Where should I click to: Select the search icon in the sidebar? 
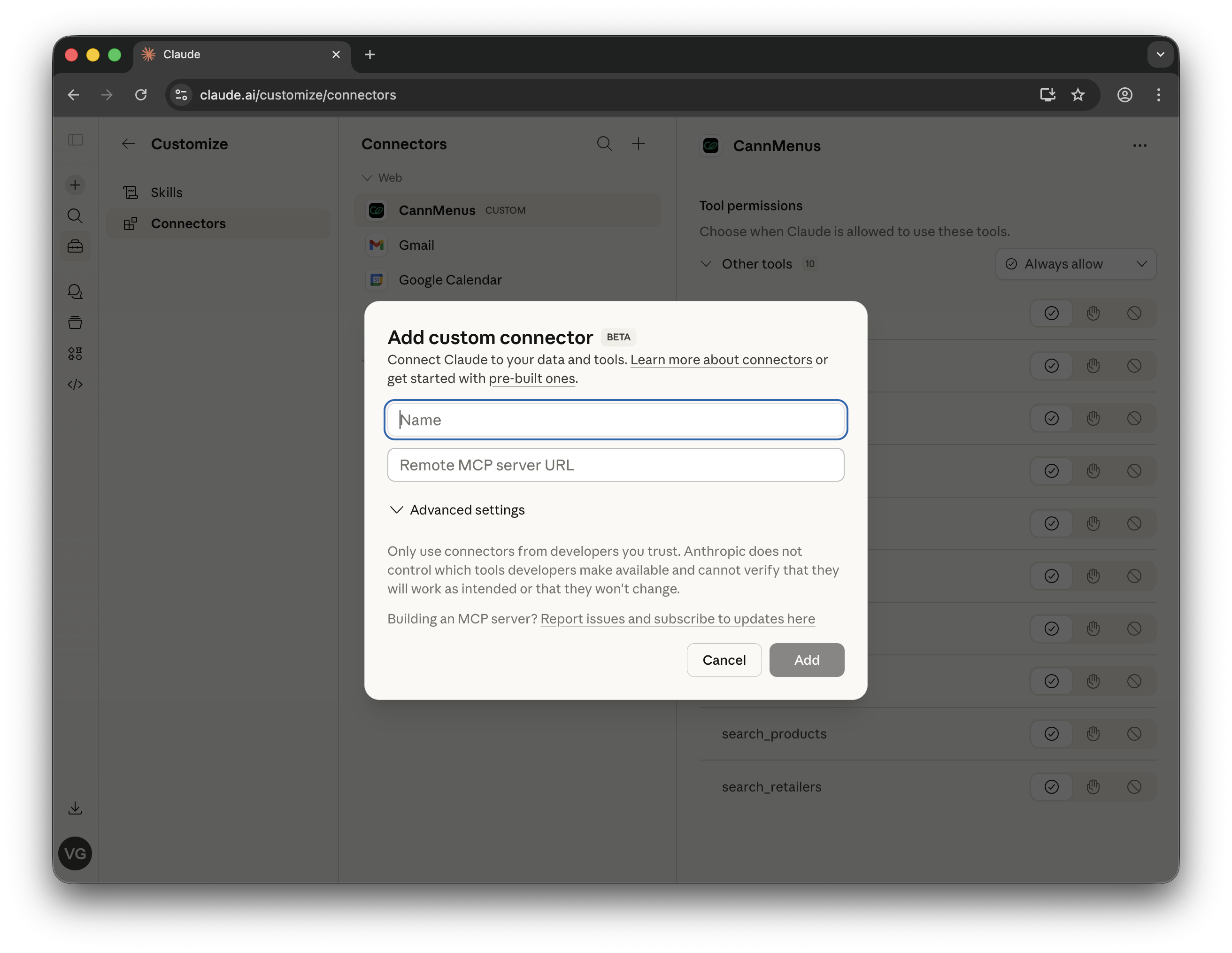(x=75, y=216)
